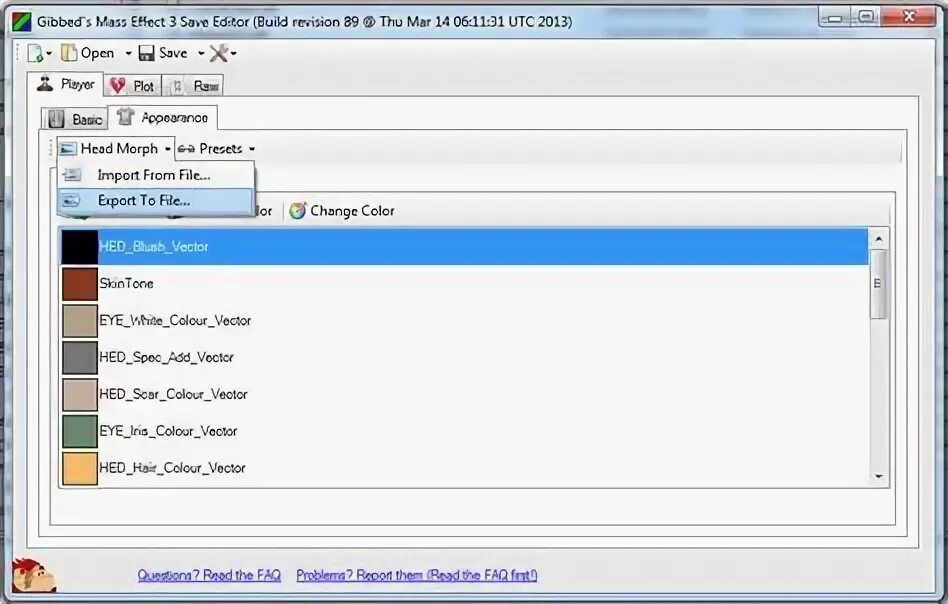Collapse the Head Morph dropdown arrow
This screenshot has height=604, width=948.
pos(167,149)
